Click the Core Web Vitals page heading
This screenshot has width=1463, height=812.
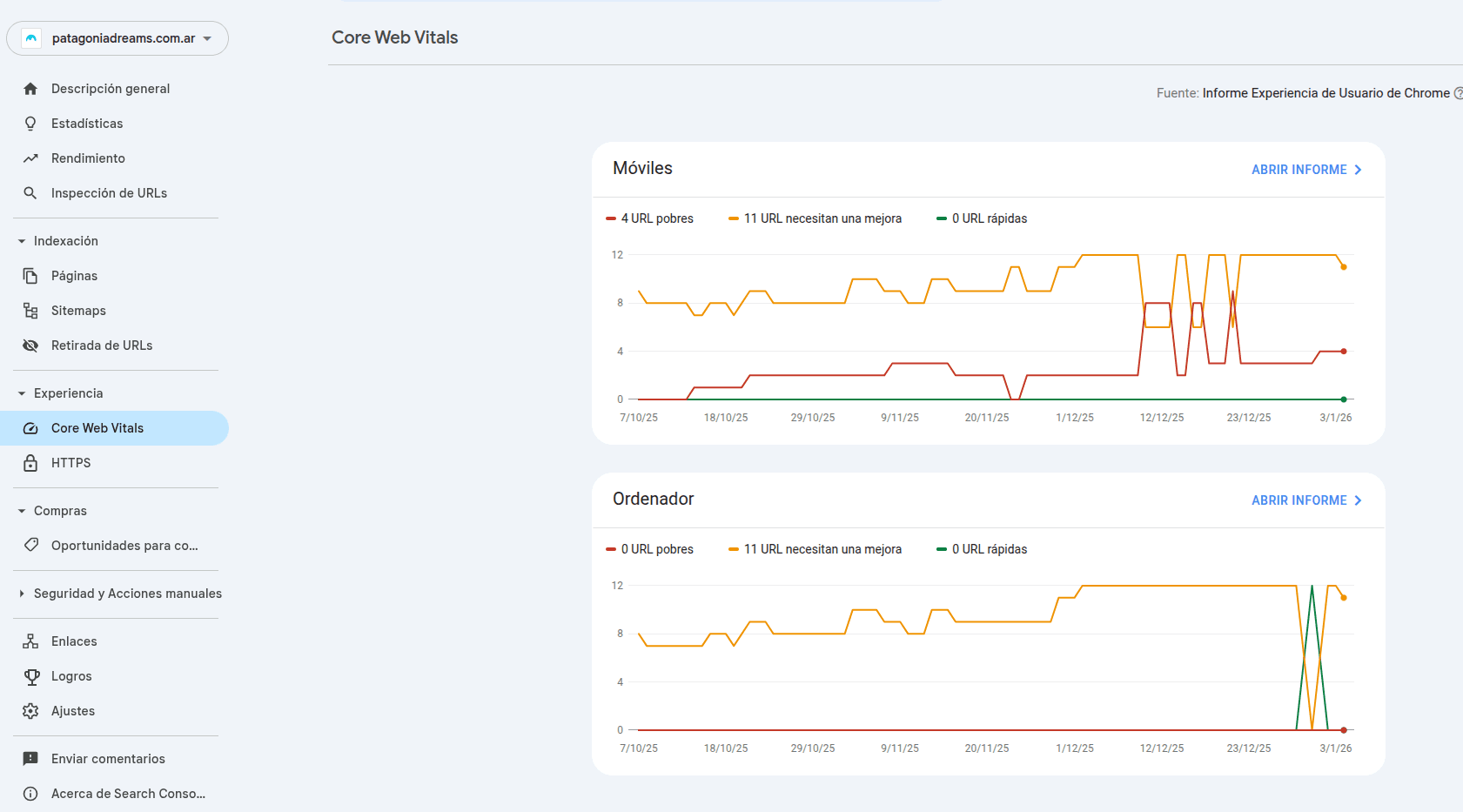point(394,37)
